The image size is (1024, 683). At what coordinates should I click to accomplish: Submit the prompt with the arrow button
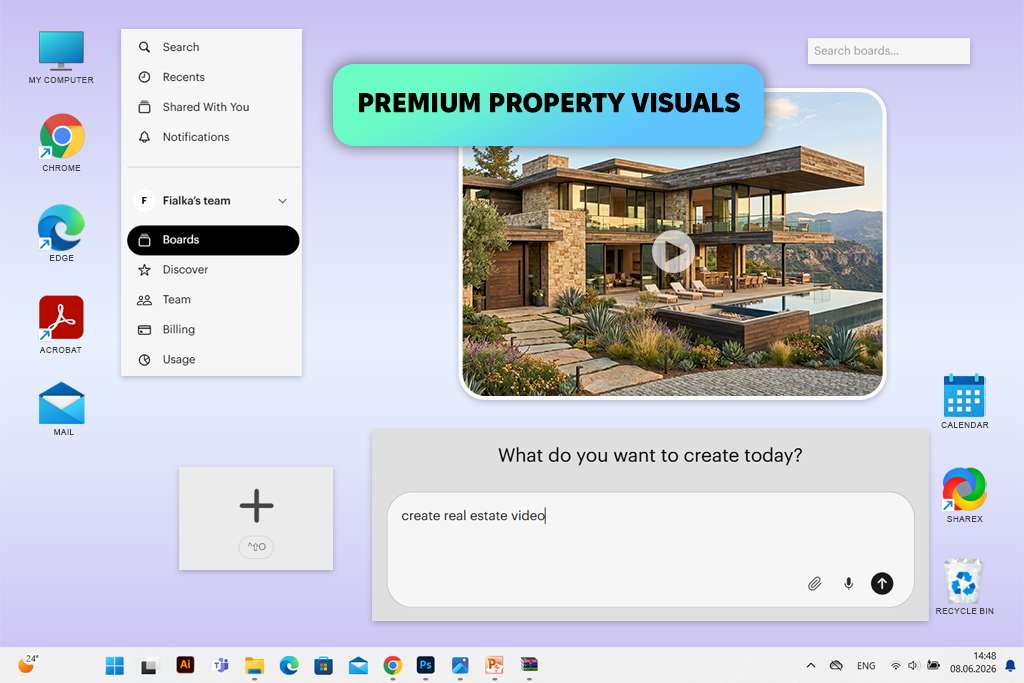(882, 584)
